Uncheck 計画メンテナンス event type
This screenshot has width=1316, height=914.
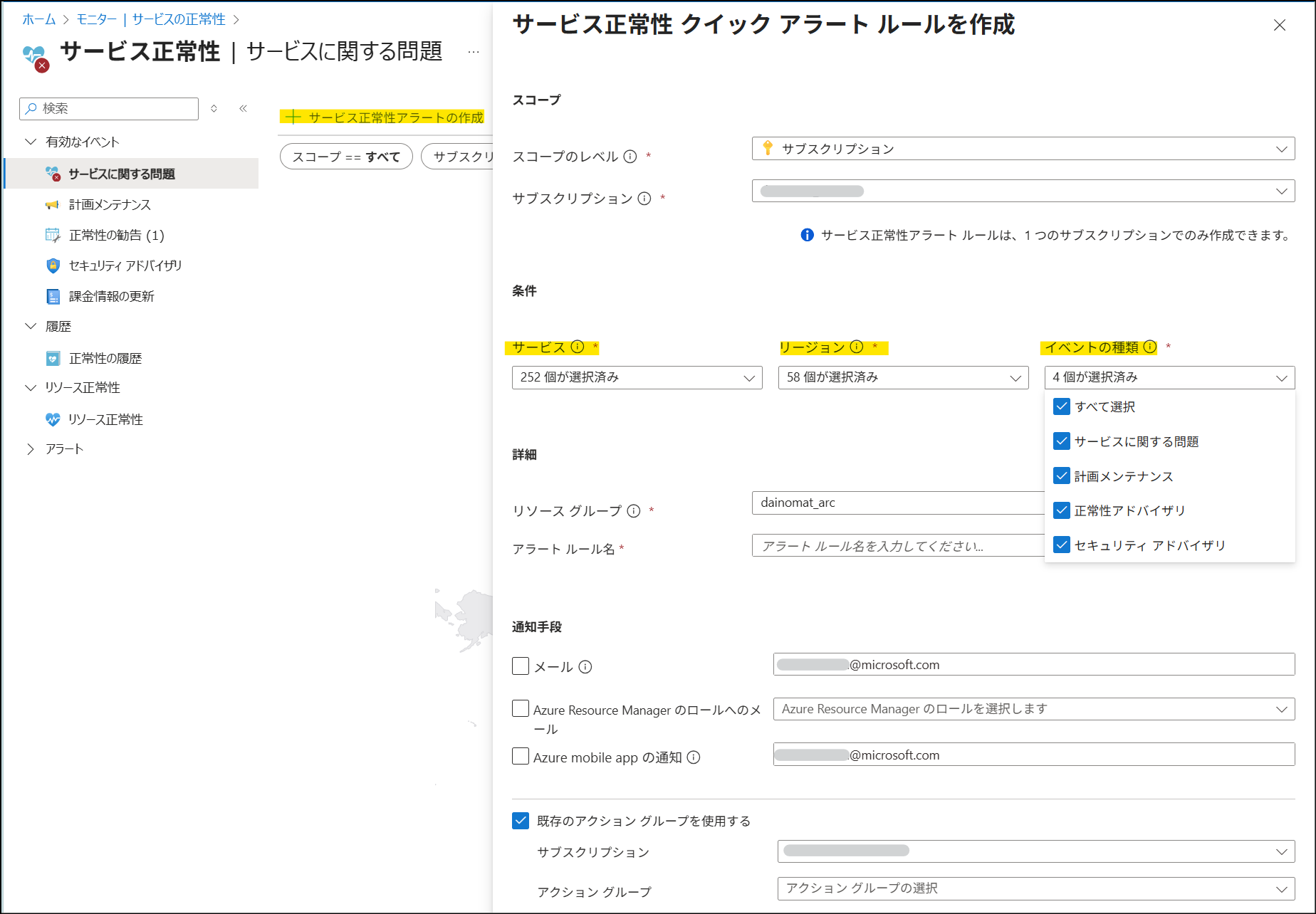point(1062,476)
